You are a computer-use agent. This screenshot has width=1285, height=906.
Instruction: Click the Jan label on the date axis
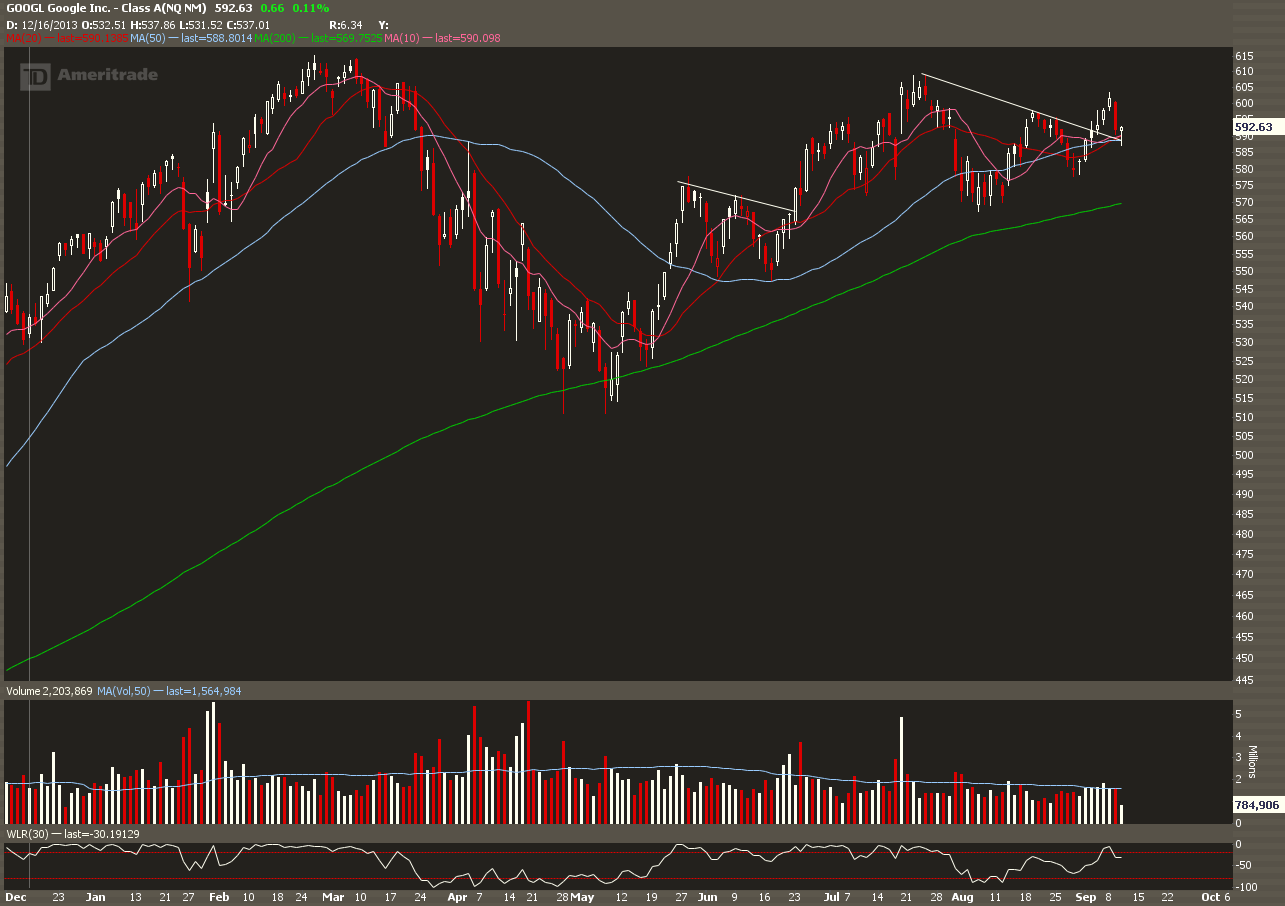pyautogui.click(x=96, y=897)
